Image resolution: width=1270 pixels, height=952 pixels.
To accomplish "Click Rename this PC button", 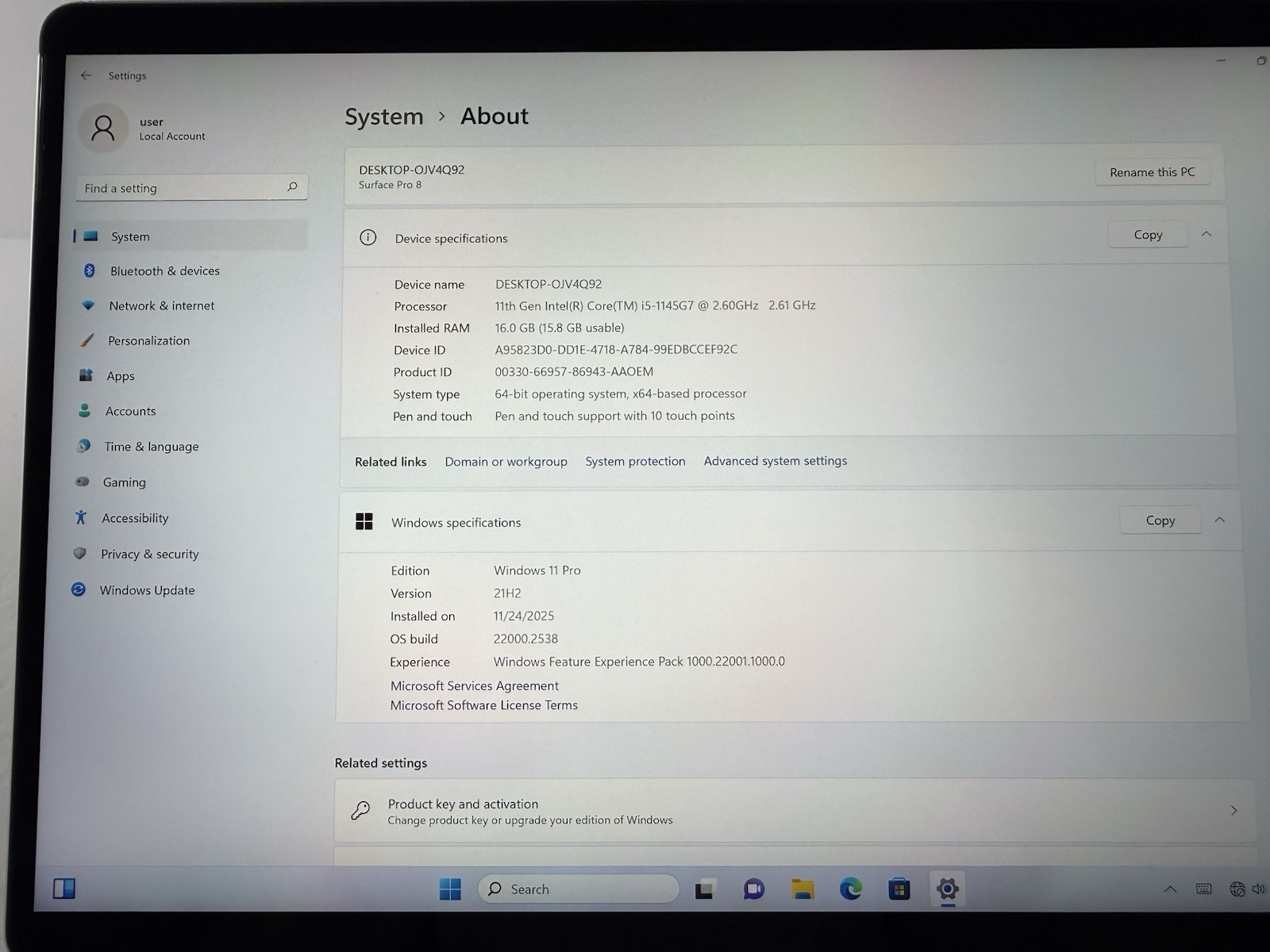I will 1152,172.
